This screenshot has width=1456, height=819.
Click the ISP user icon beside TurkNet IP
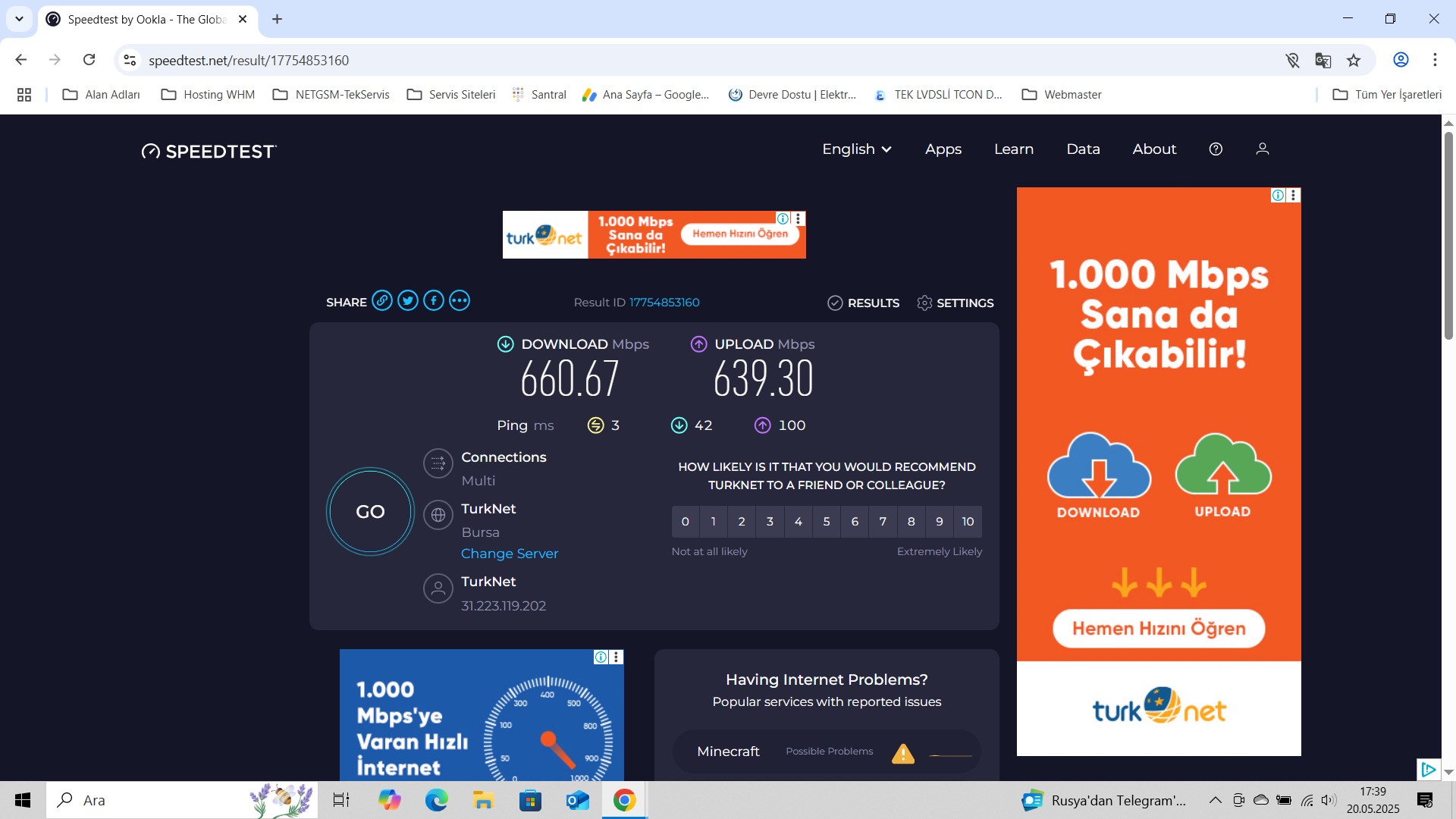438,588
